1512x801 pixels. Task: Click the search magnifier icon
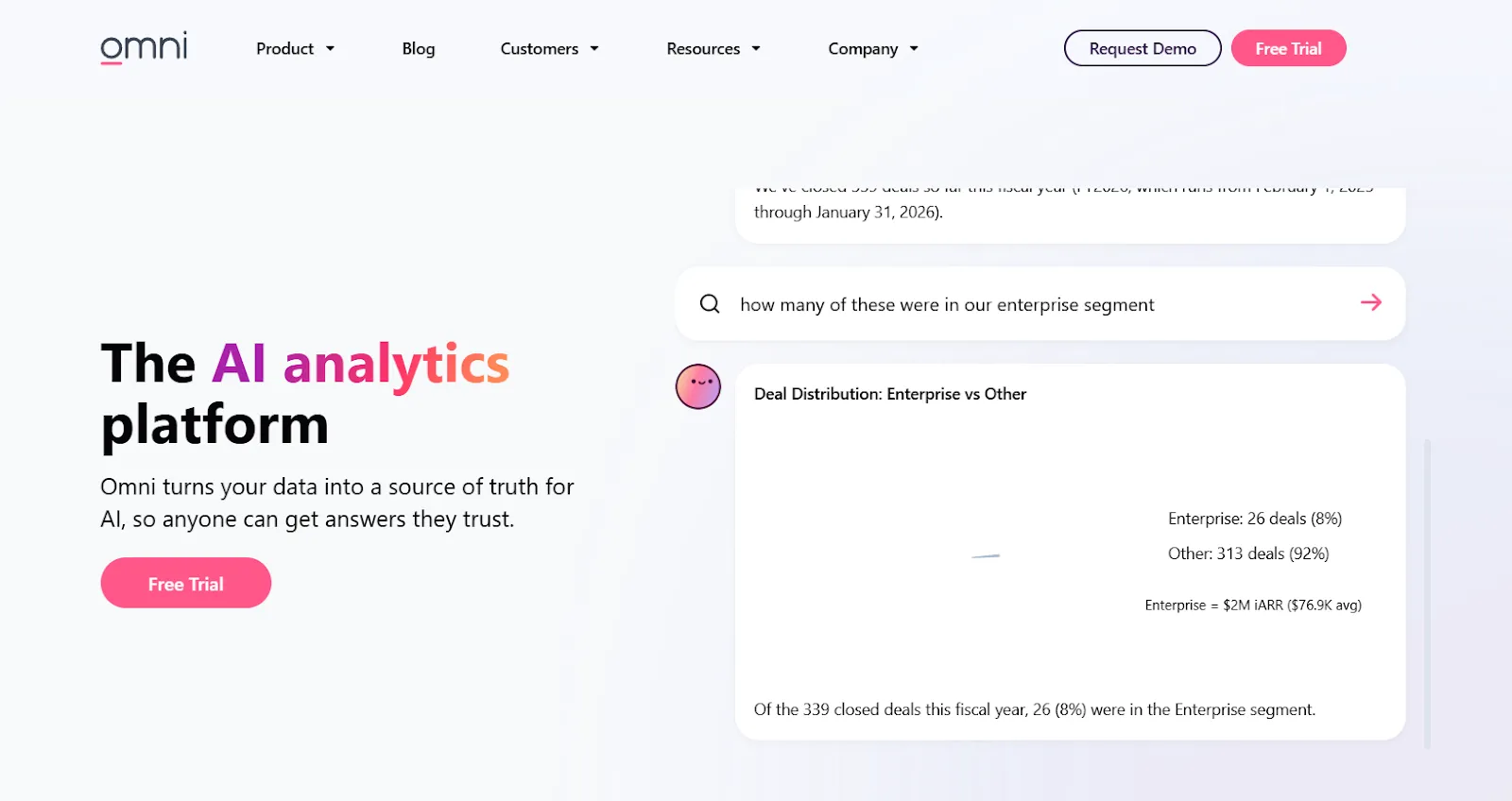point(710,304)
